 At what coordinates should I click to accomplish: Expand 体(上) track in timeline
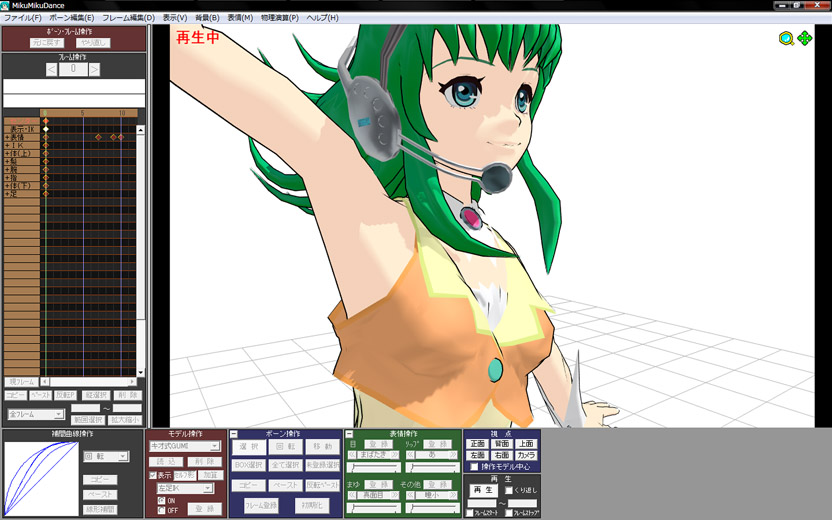7,153
